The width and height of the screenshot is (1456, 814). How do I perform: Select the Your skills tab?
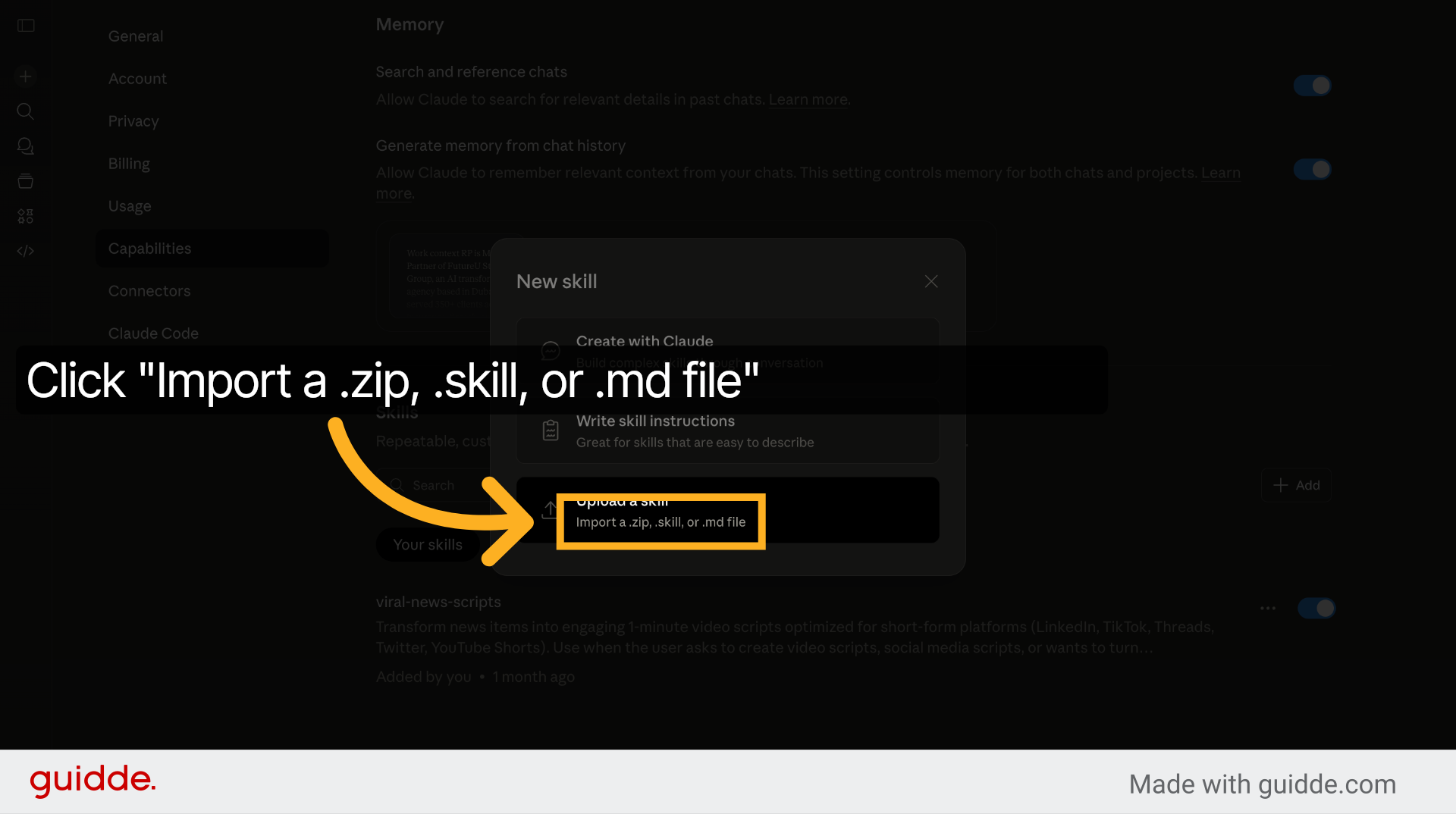[x=428, y=545]
